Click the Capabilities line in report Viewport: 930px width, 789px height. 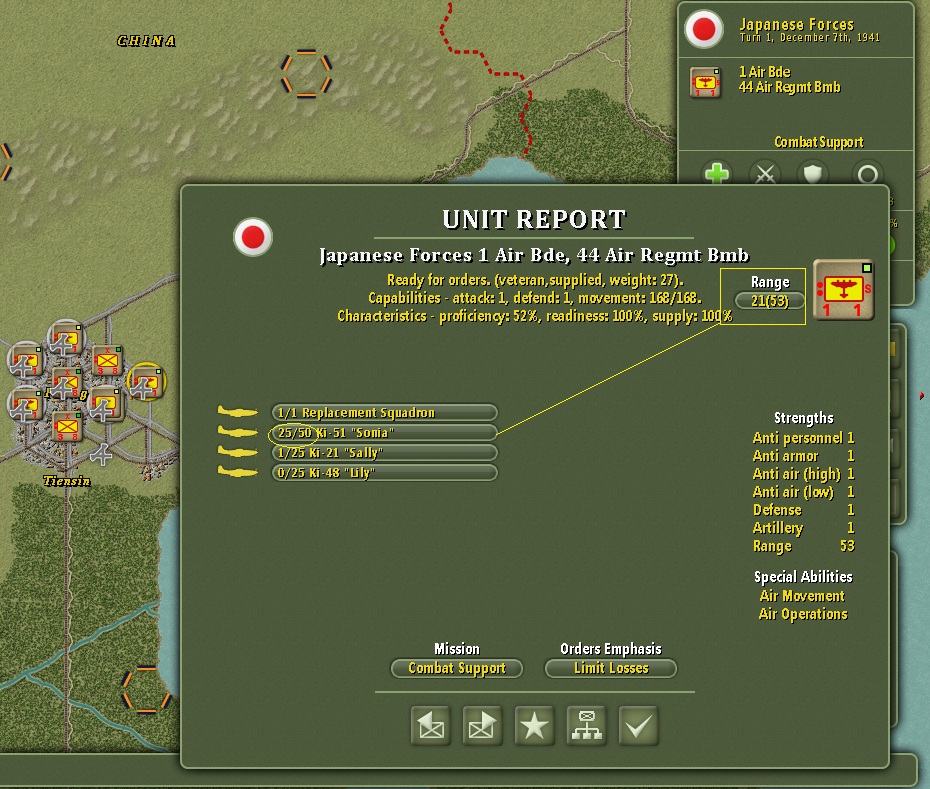[x=534, y=298]
